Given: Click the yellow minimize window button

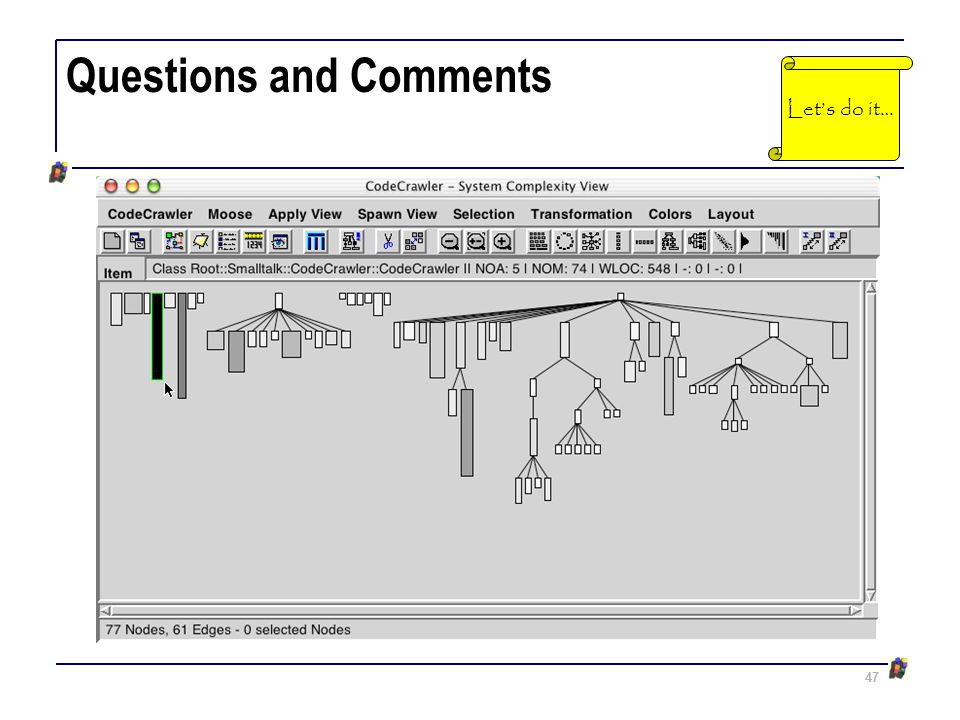Looking at the screenshot, I should 132,186.
